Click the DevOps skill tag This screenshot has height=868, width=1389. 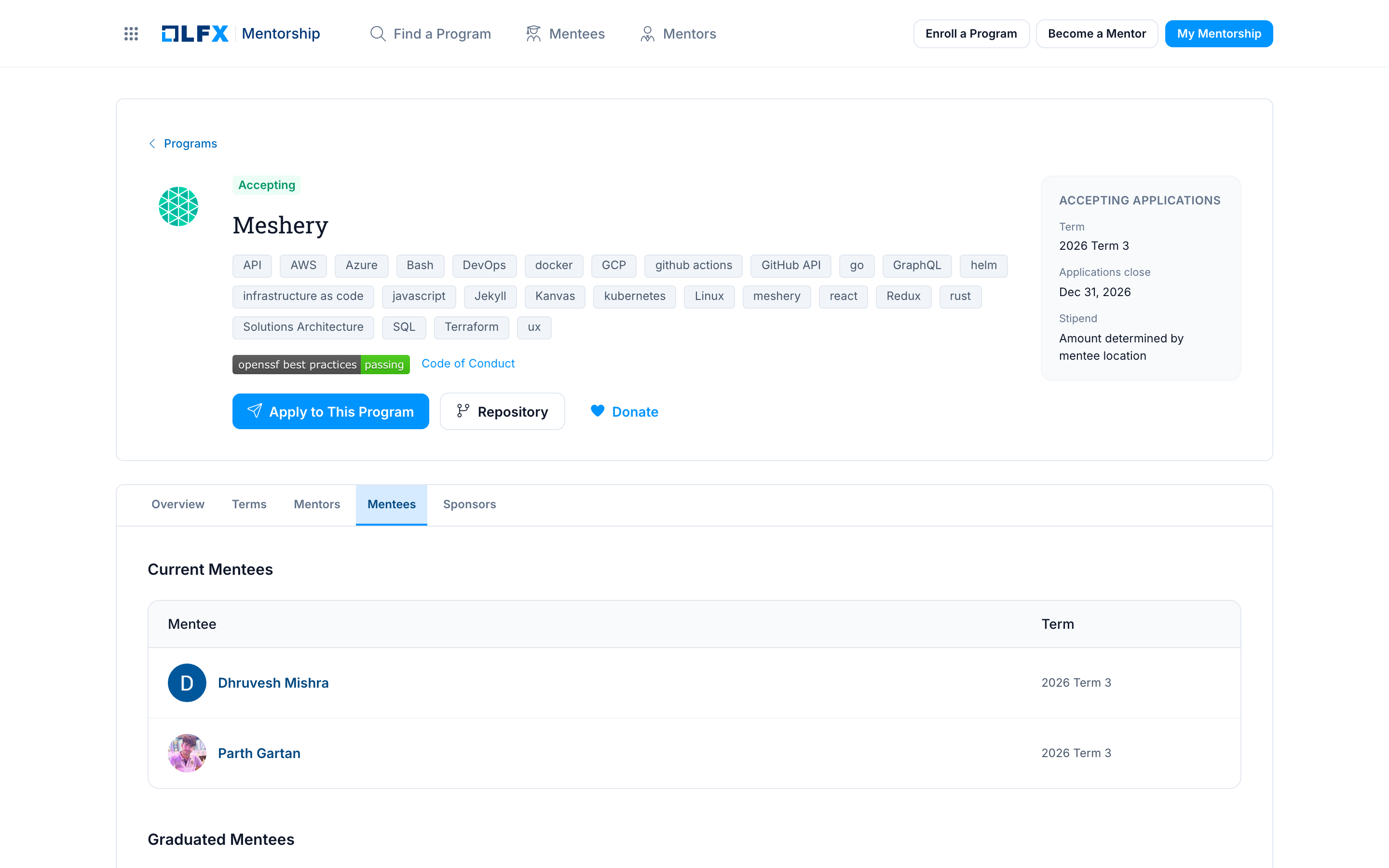pyautogui.click(x=484, y=265)
